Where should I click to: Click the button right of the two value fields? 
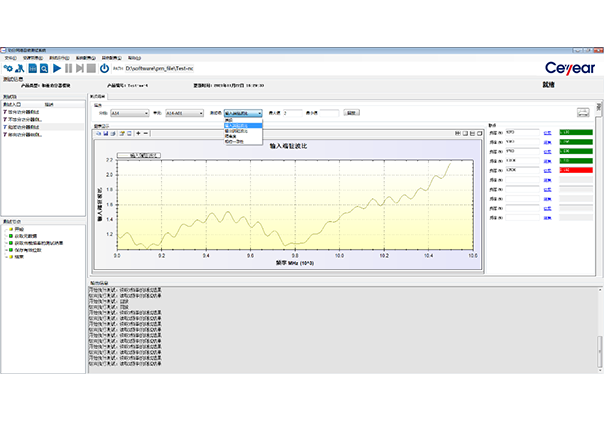(351, 113)
